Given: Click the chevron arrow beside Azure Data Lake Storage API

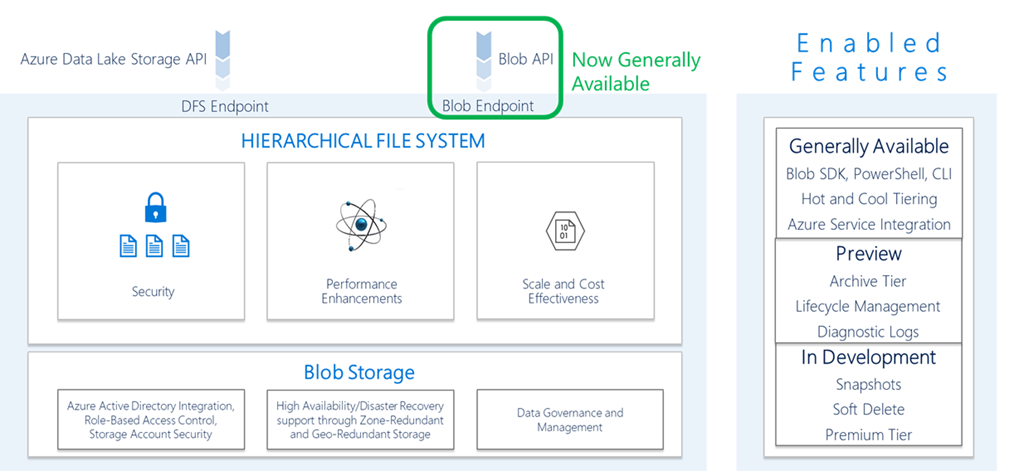Looking at the screenshot, I should (x=224, y=56).
